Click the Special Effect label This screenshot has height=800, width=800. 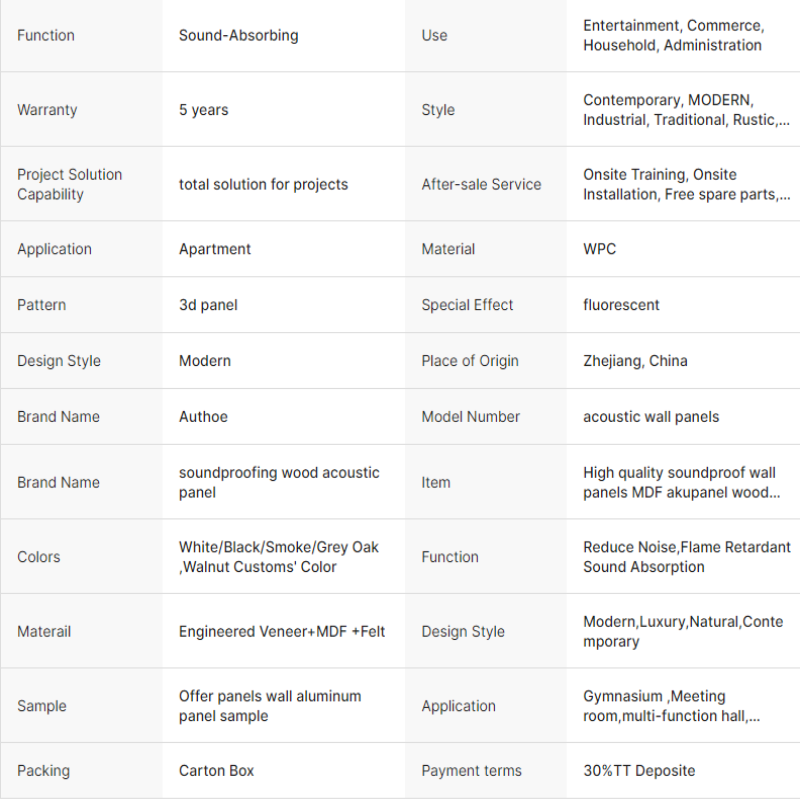[x=467, y=305]
